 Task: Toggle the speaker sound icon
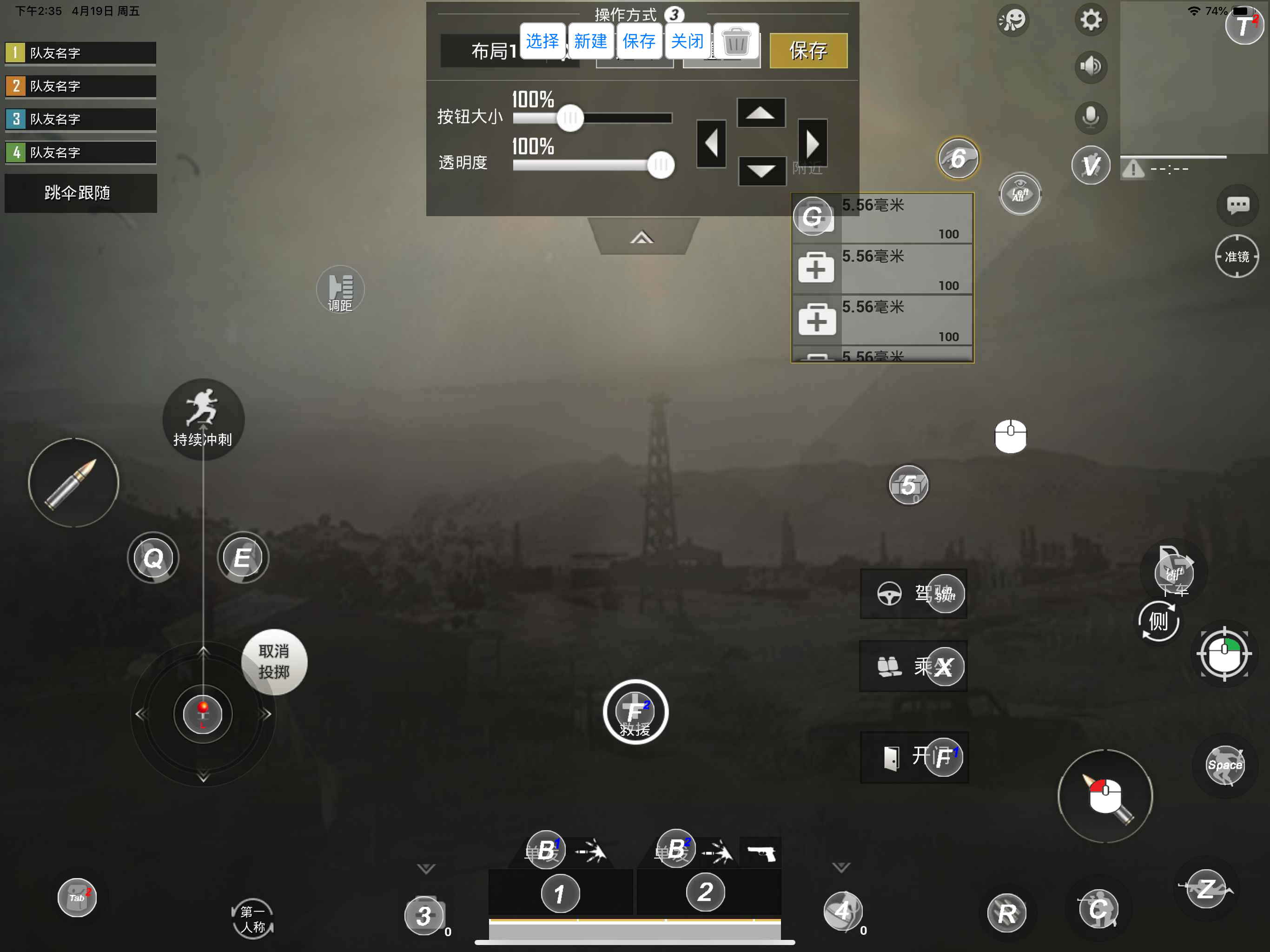point(1090,66)
